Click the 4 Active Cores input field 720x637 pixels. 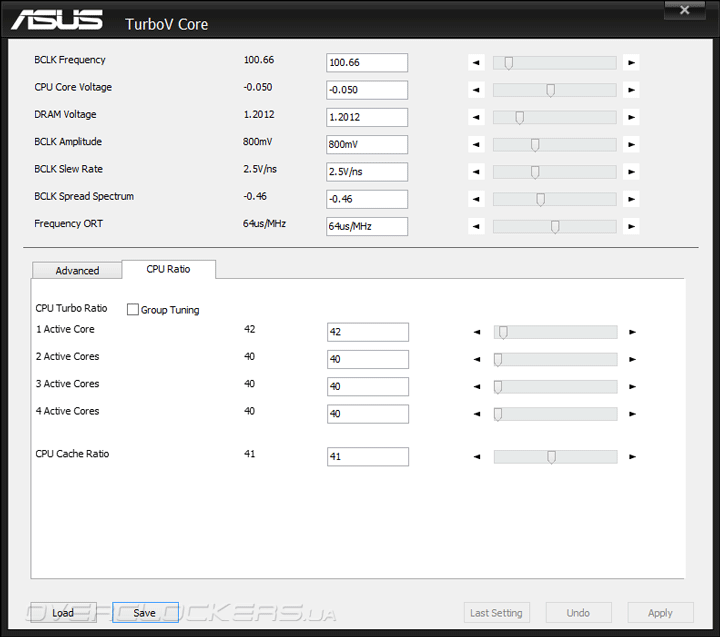pyautogui.click(x=368, y=414)
